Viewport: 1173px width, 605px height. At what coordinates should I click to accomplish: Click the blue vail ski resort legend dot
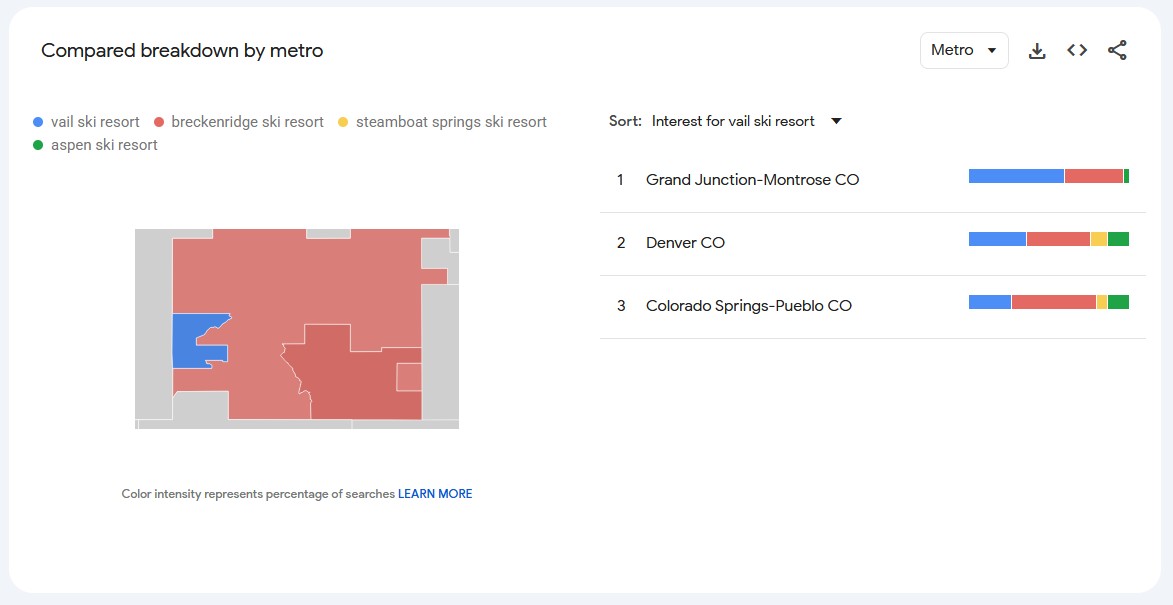pos(37,121)
